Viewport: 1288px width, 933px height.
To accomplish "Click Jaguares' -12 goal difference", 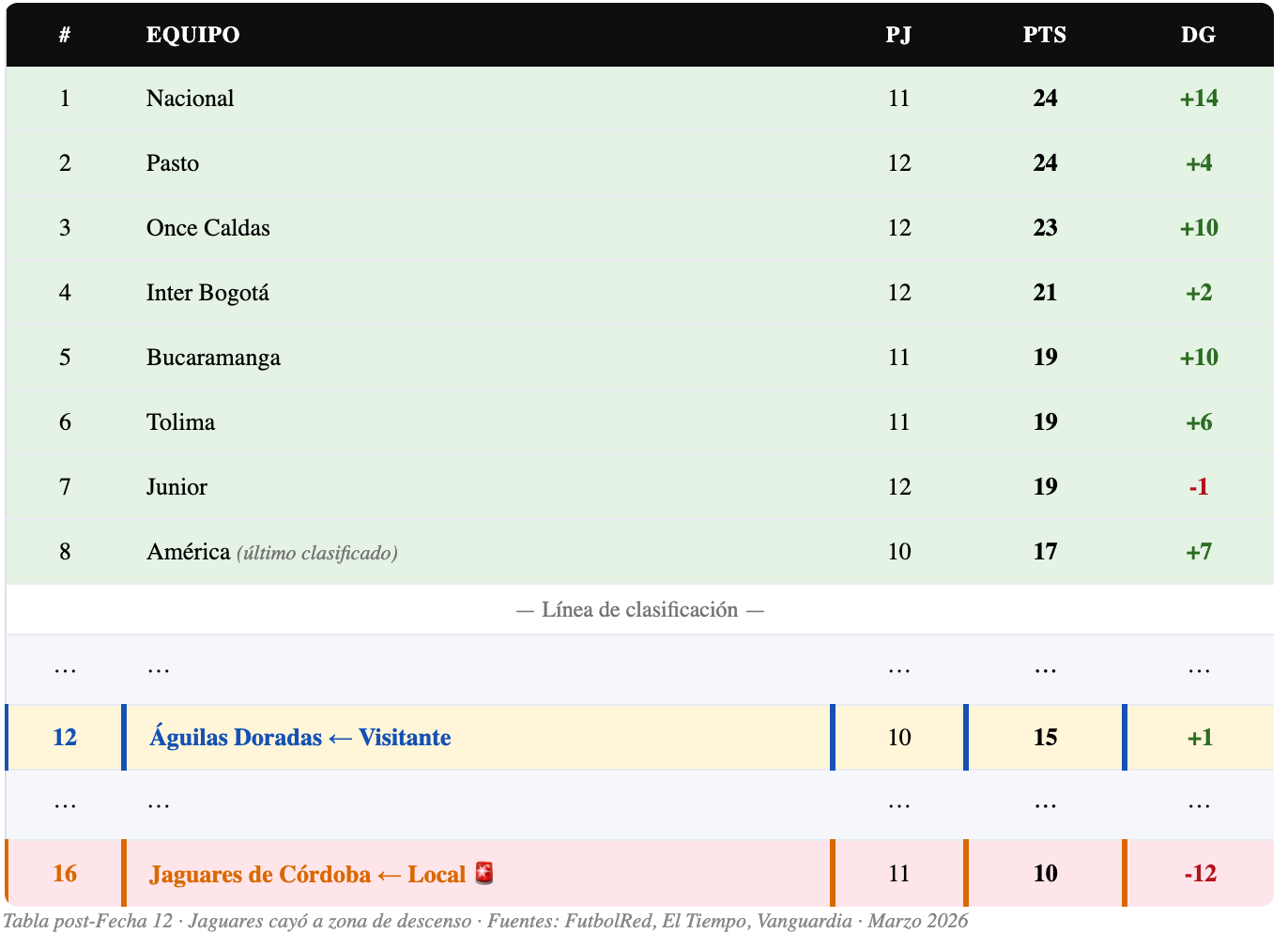I will pyautogui.click(x=1200, y=874).
